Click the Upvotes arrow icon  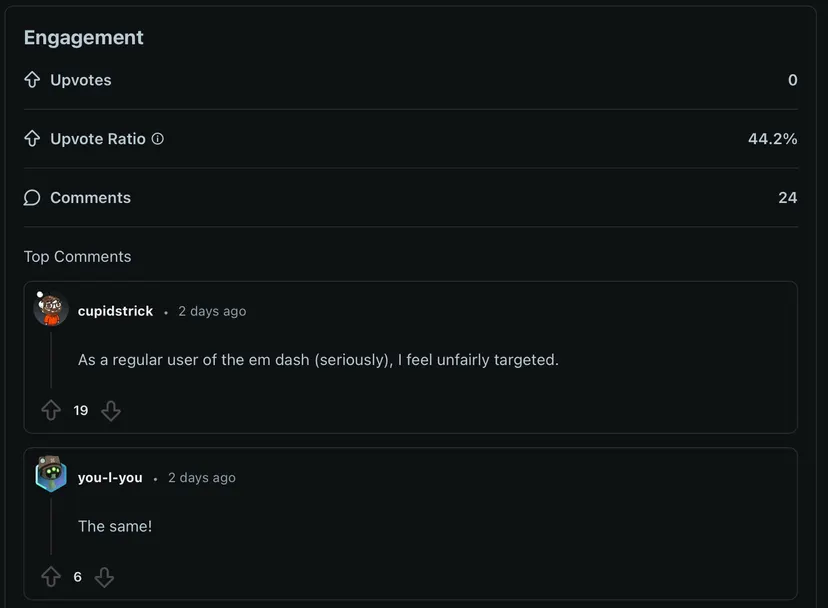(32, 80)
